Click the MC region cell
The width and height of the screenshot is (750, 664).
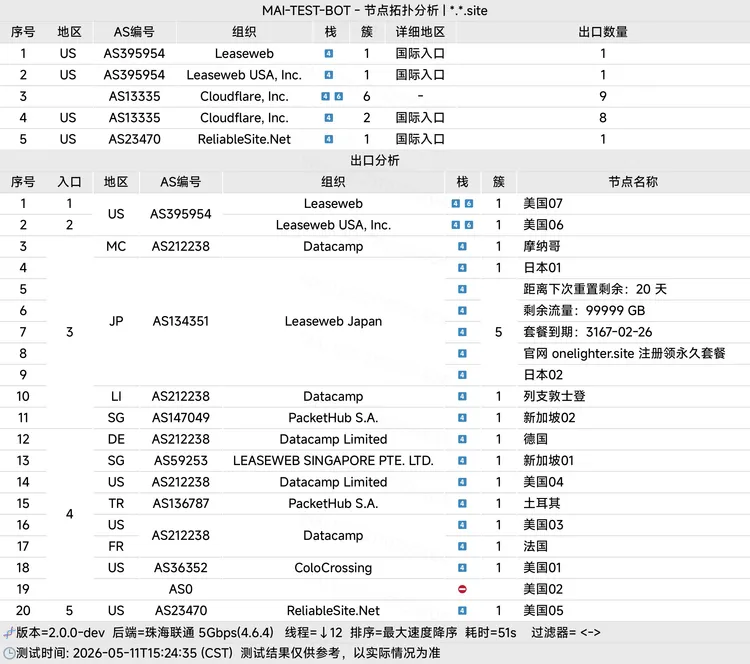tap(116, 246)
